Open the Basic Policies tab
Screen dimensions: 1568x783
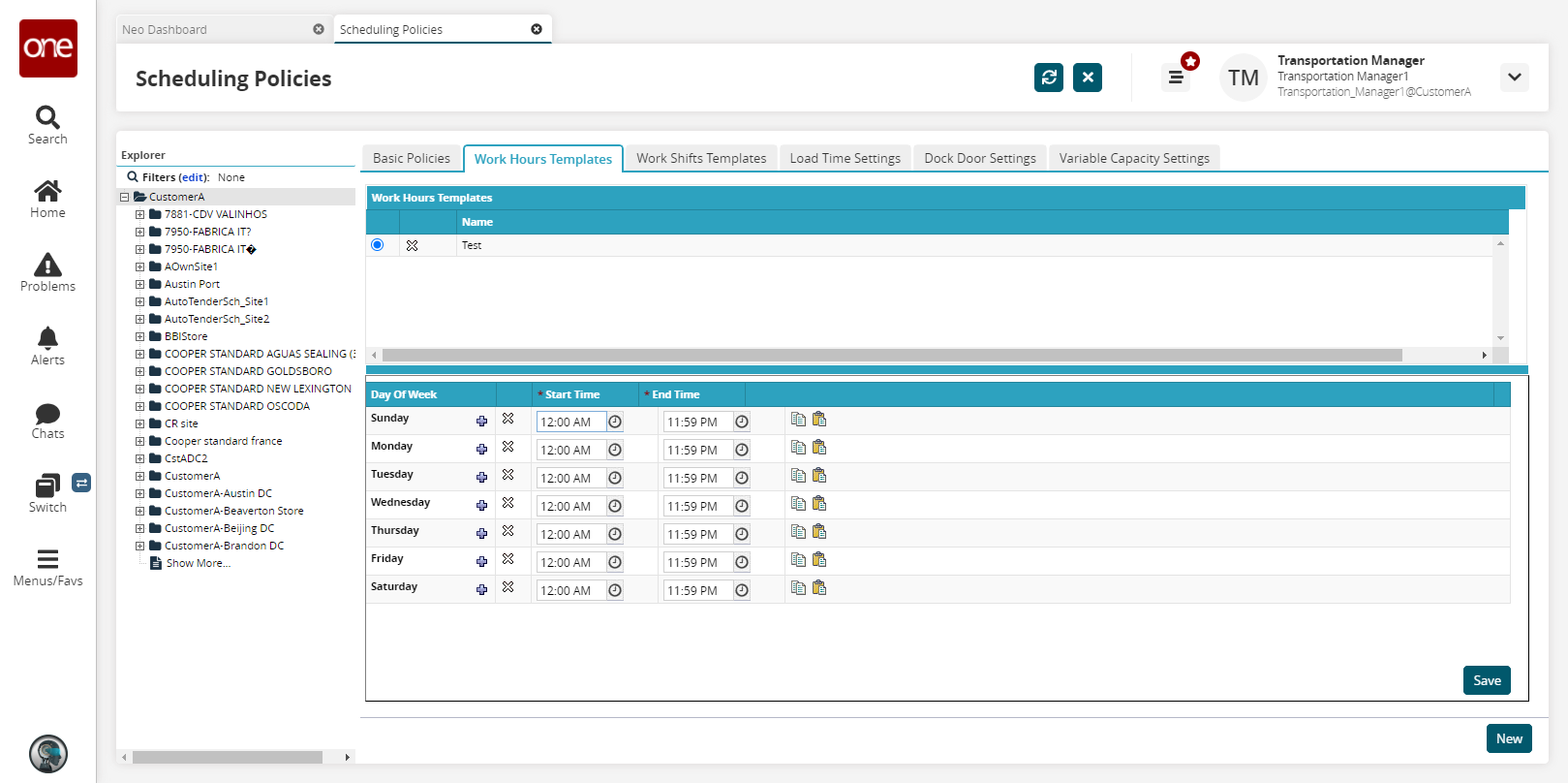point(411,158)
